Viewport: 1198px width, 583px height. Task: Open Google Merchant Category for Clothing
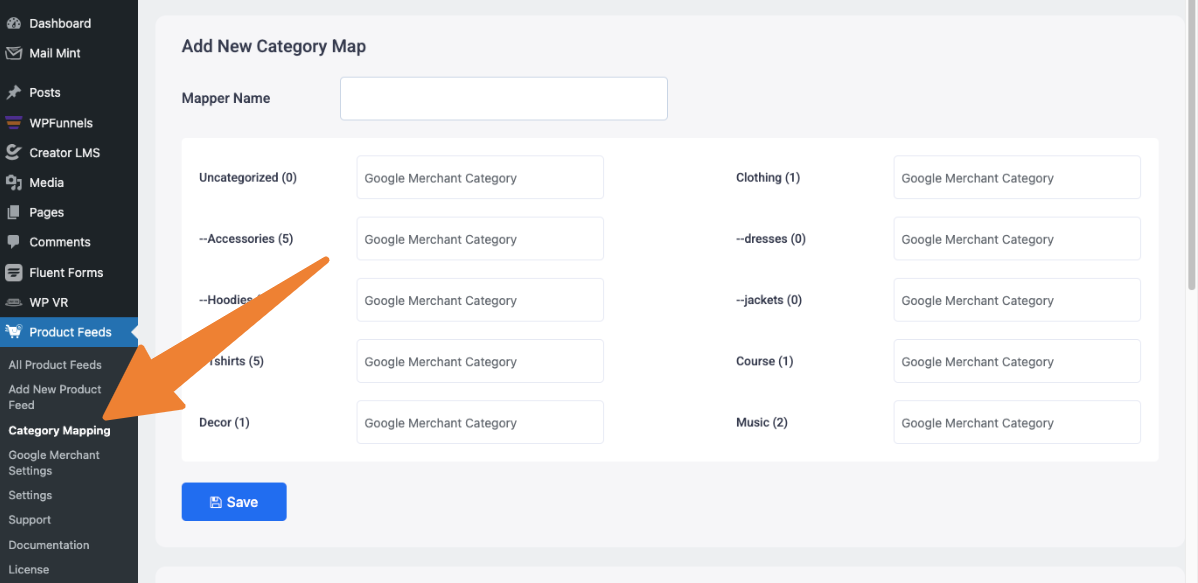(1016, 178)
